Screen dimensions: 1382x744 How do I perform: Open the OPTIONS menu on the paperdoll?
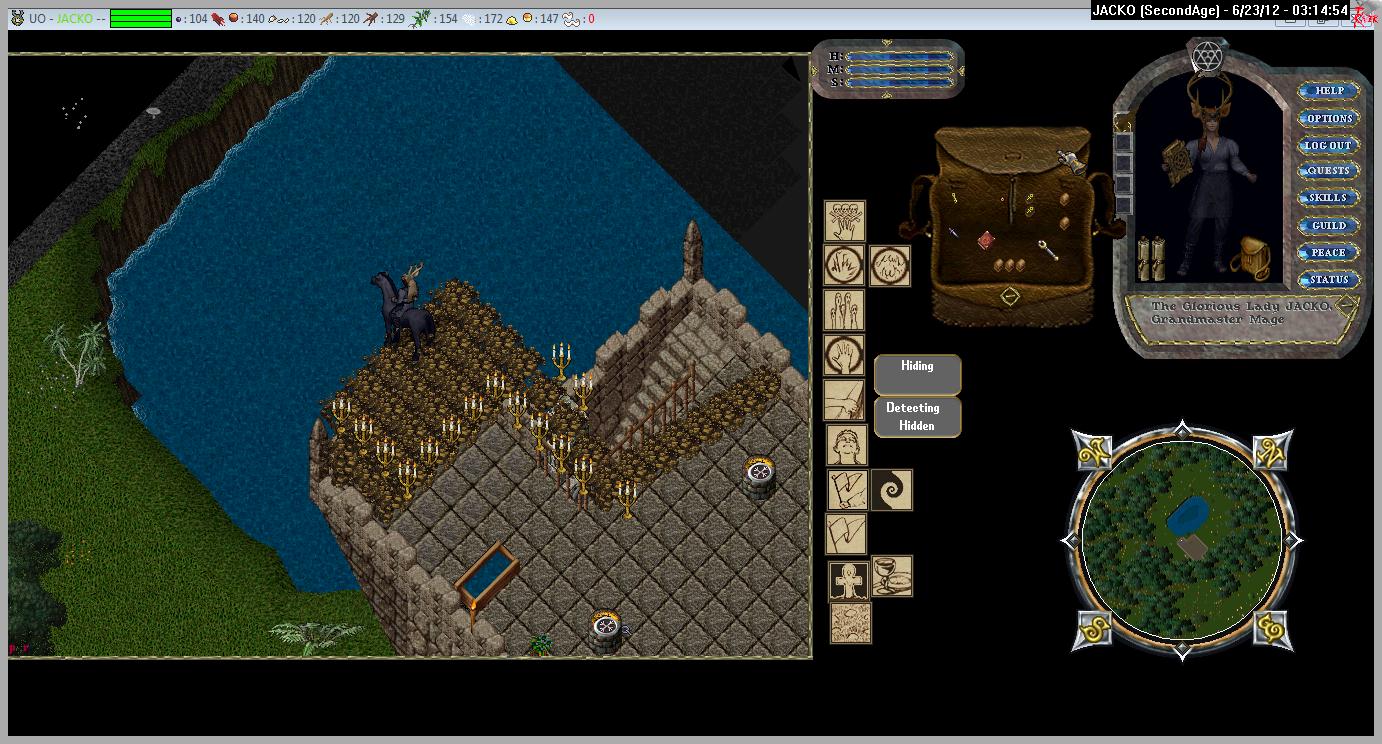[1329, 118]
